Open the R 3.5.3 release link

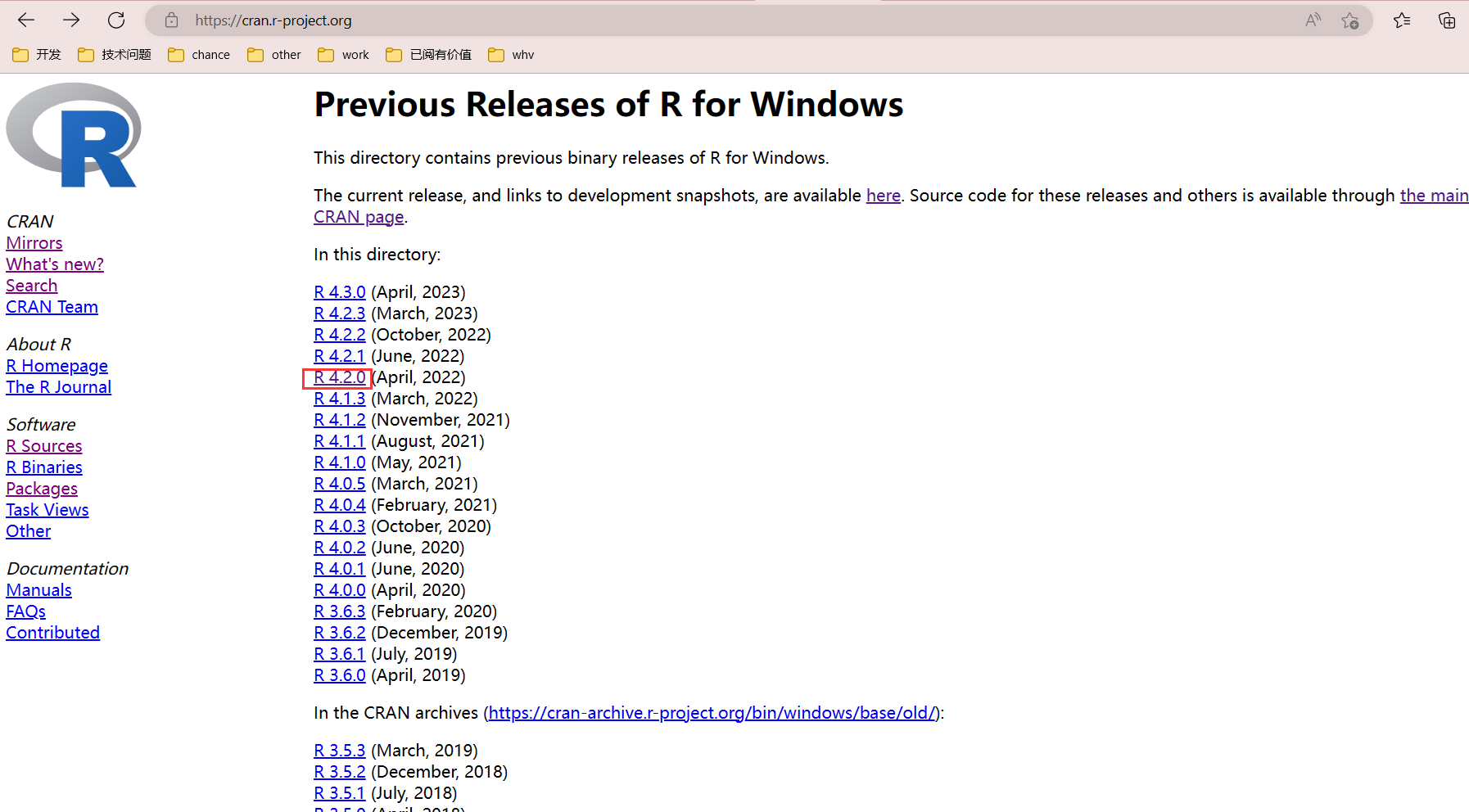tap(340, 751)
